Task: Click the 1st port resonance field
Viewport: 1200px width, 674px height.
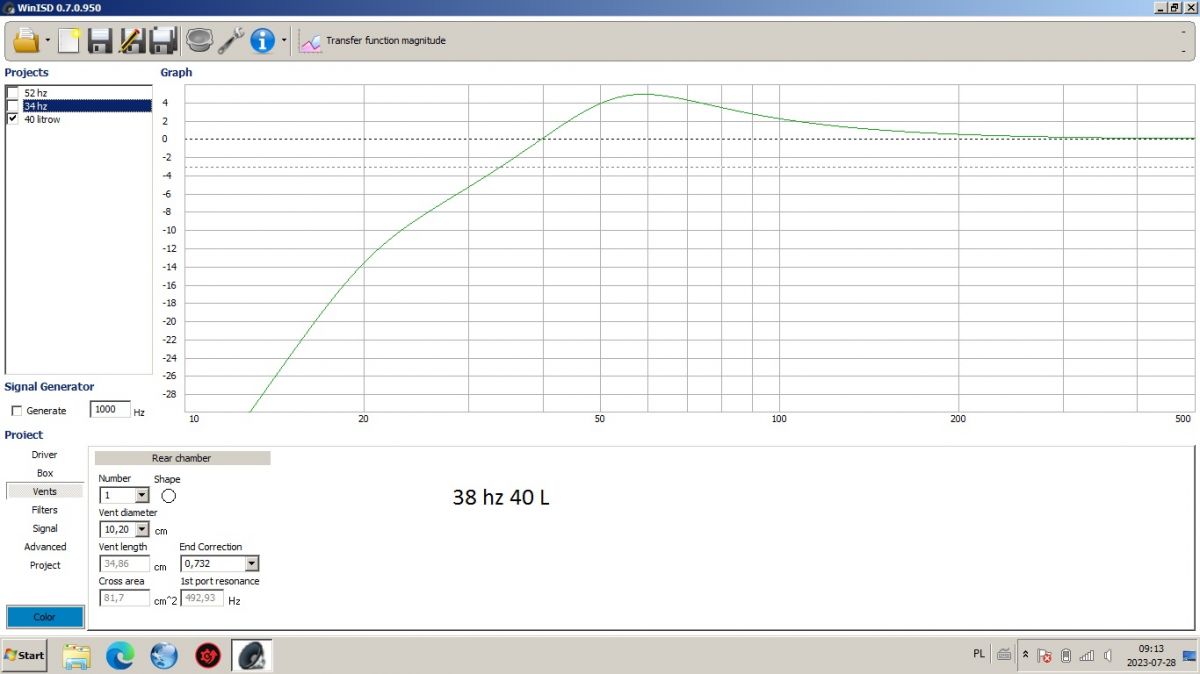Action: pyautogui.click(x=202, y=598)
